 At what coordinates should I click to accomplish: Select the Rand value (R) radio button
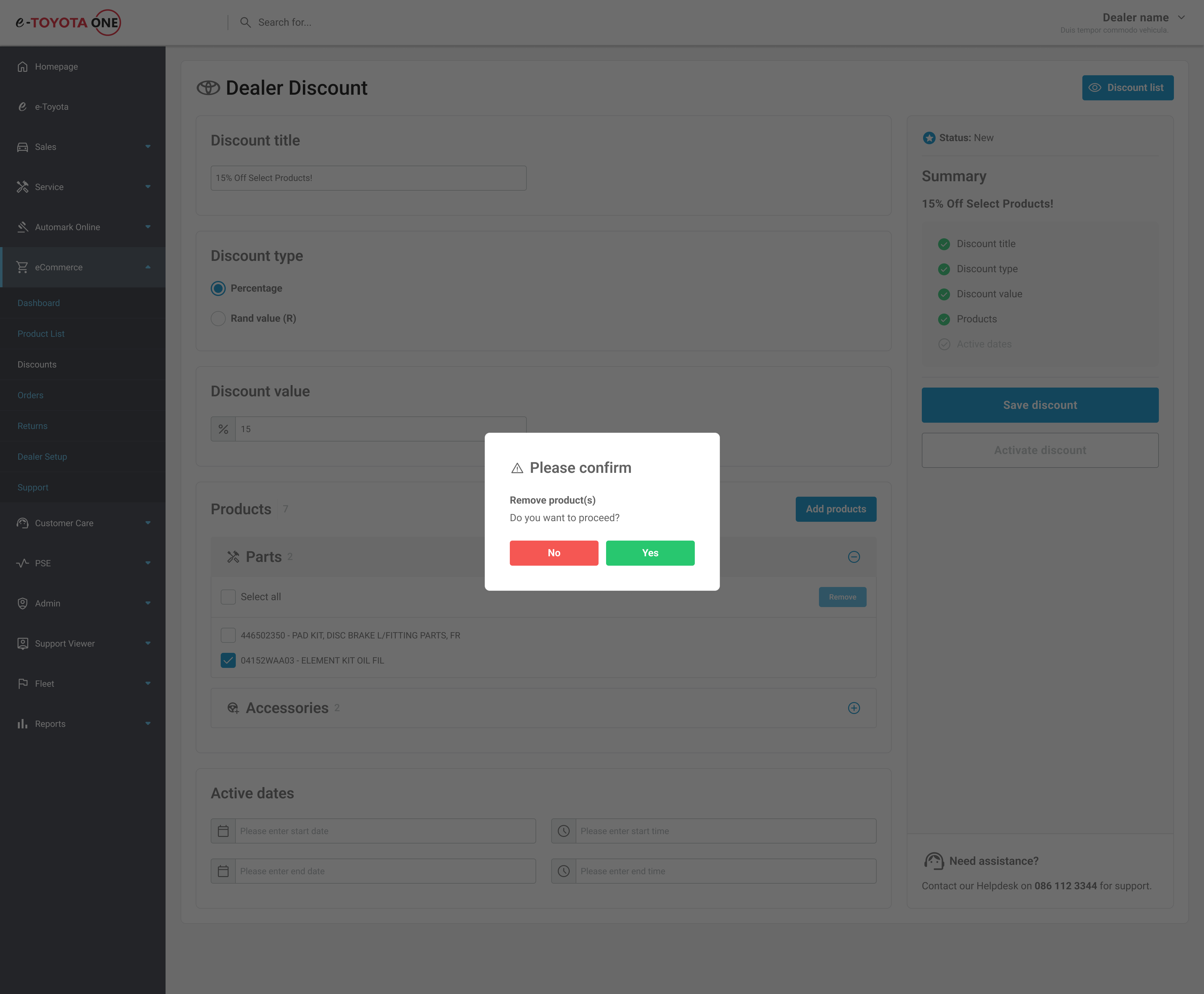tap(218, 318)
